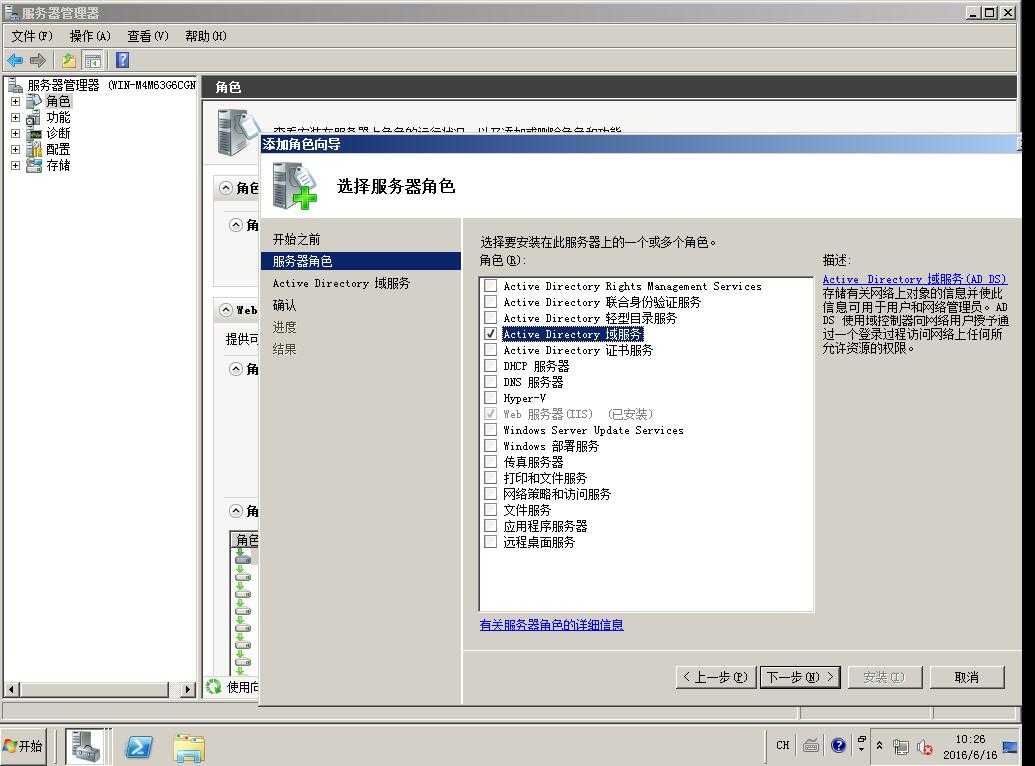Open Active Directory 域服务(AD DS) description link
The image size is (1035, 766).
tap(914, 279)
